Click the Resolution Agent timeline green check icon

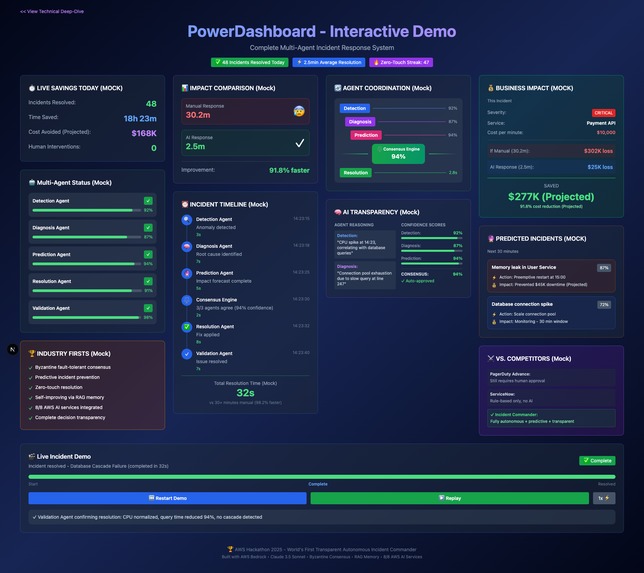pyautogui.click(x=187, y=327)
